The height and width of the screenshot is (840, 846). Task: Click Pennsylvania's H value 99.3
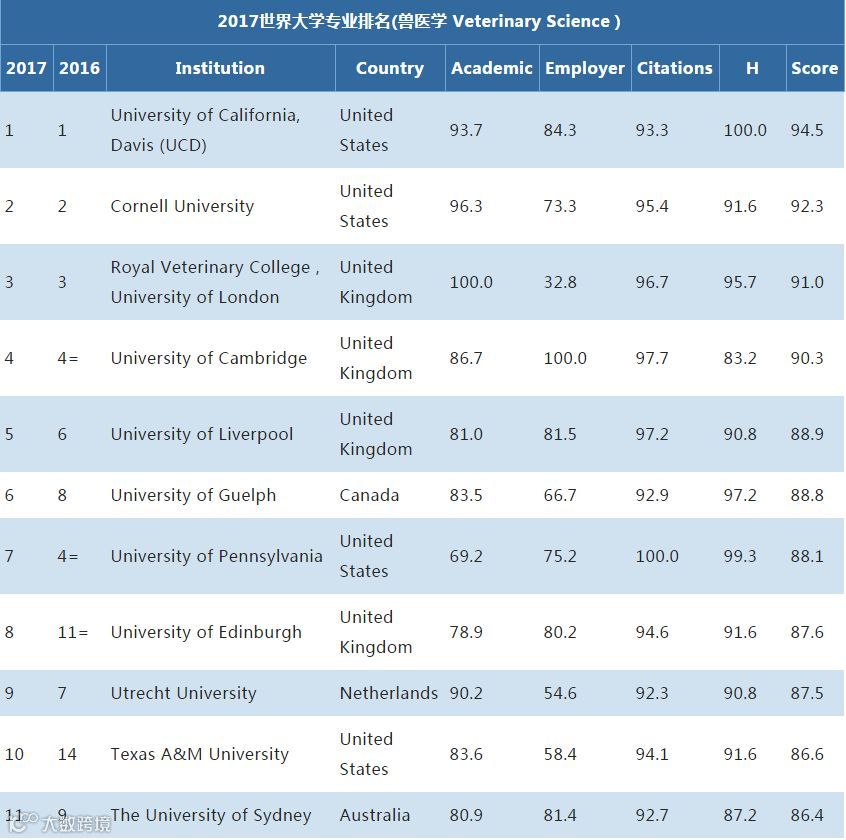point(740,556)
